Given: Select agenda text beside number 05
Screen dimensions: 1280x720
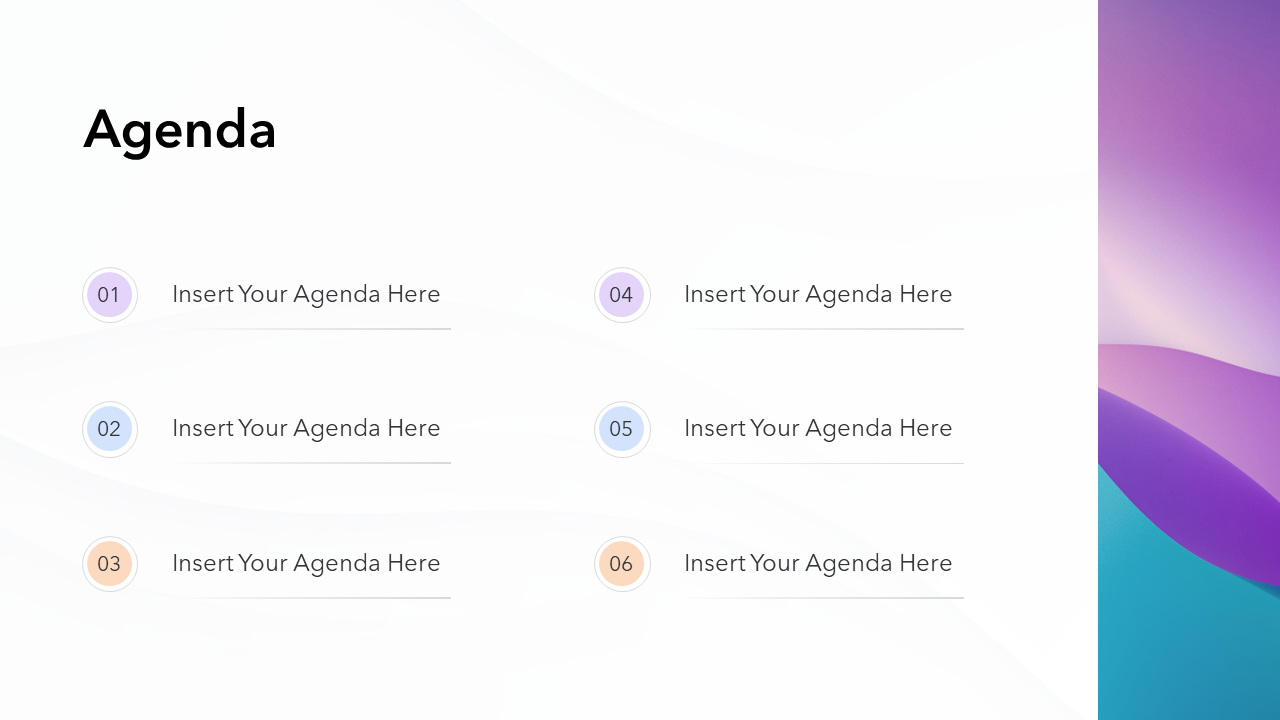Looking at the screenshot, I should click(x=818, y=428).
